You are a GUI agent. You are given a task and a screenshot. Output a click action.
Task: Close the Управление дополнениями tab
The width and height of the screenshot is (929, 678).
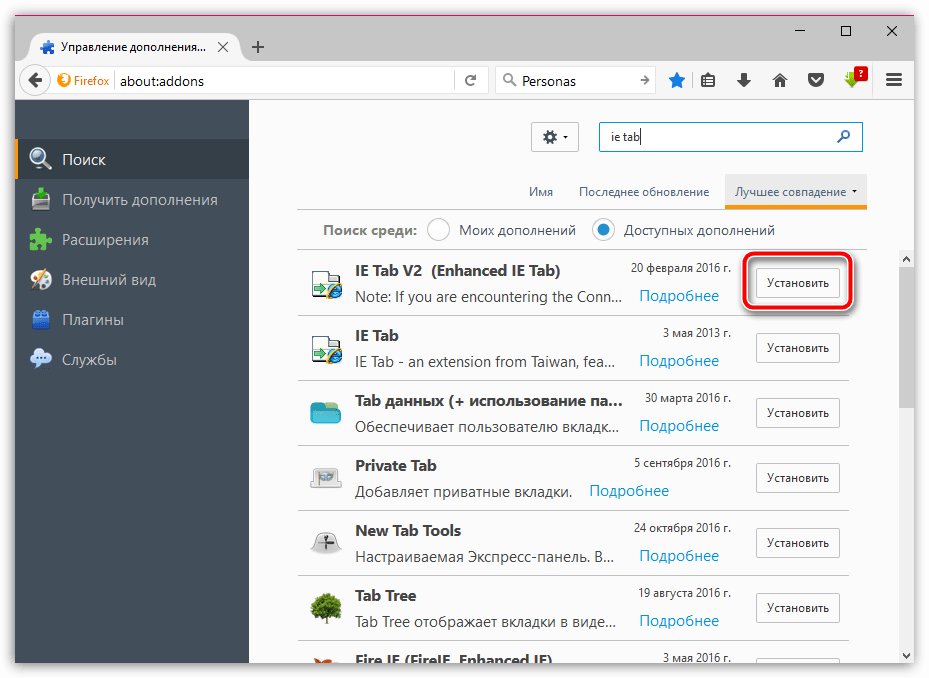(x=223, y=47)
